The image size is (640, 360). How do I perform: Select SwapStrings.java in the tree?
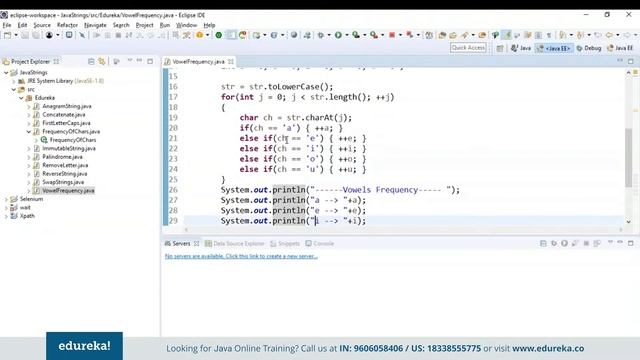(63, 182)
